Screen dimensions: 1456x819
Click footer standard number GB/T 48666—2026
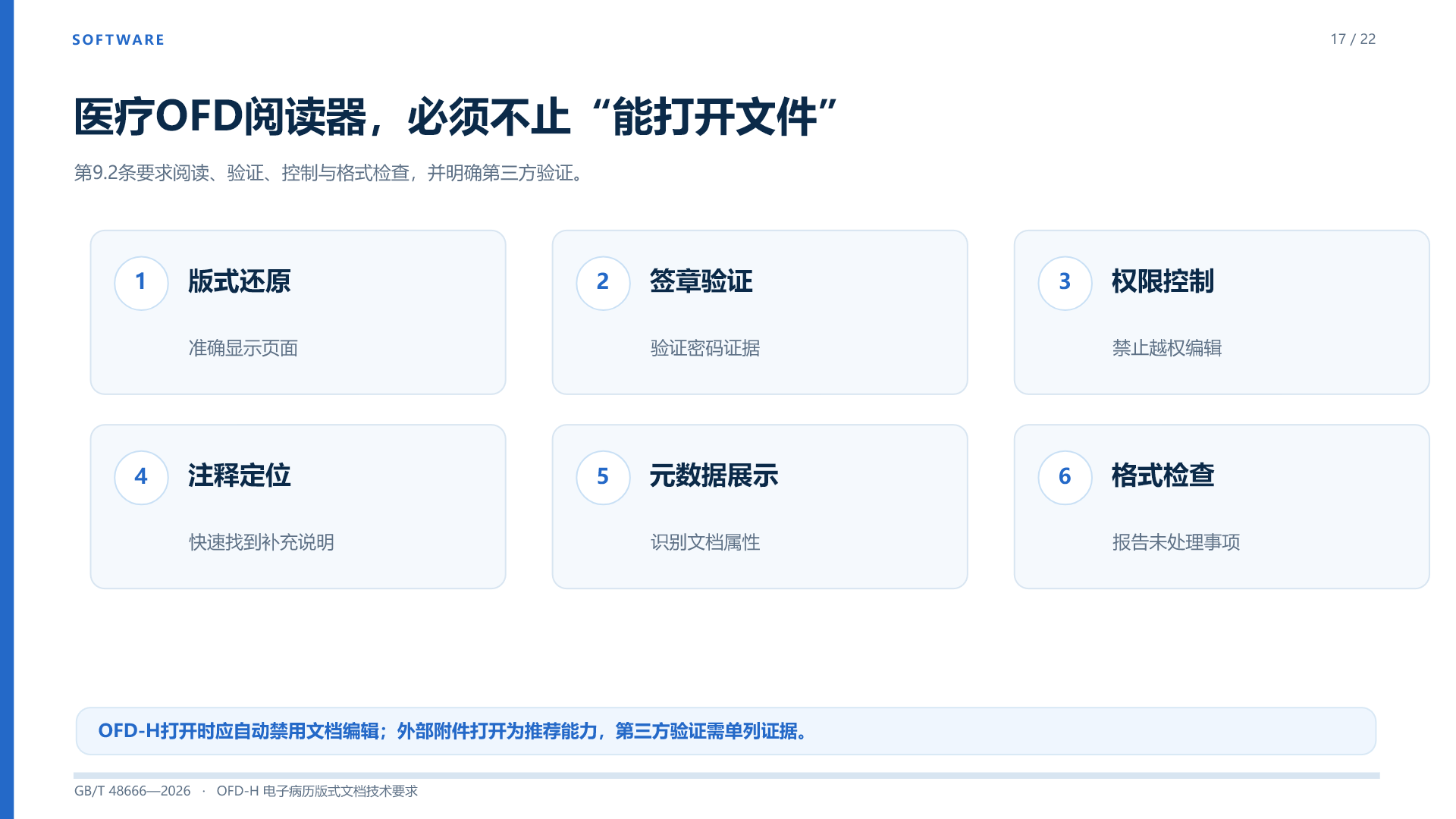(133, 791)
